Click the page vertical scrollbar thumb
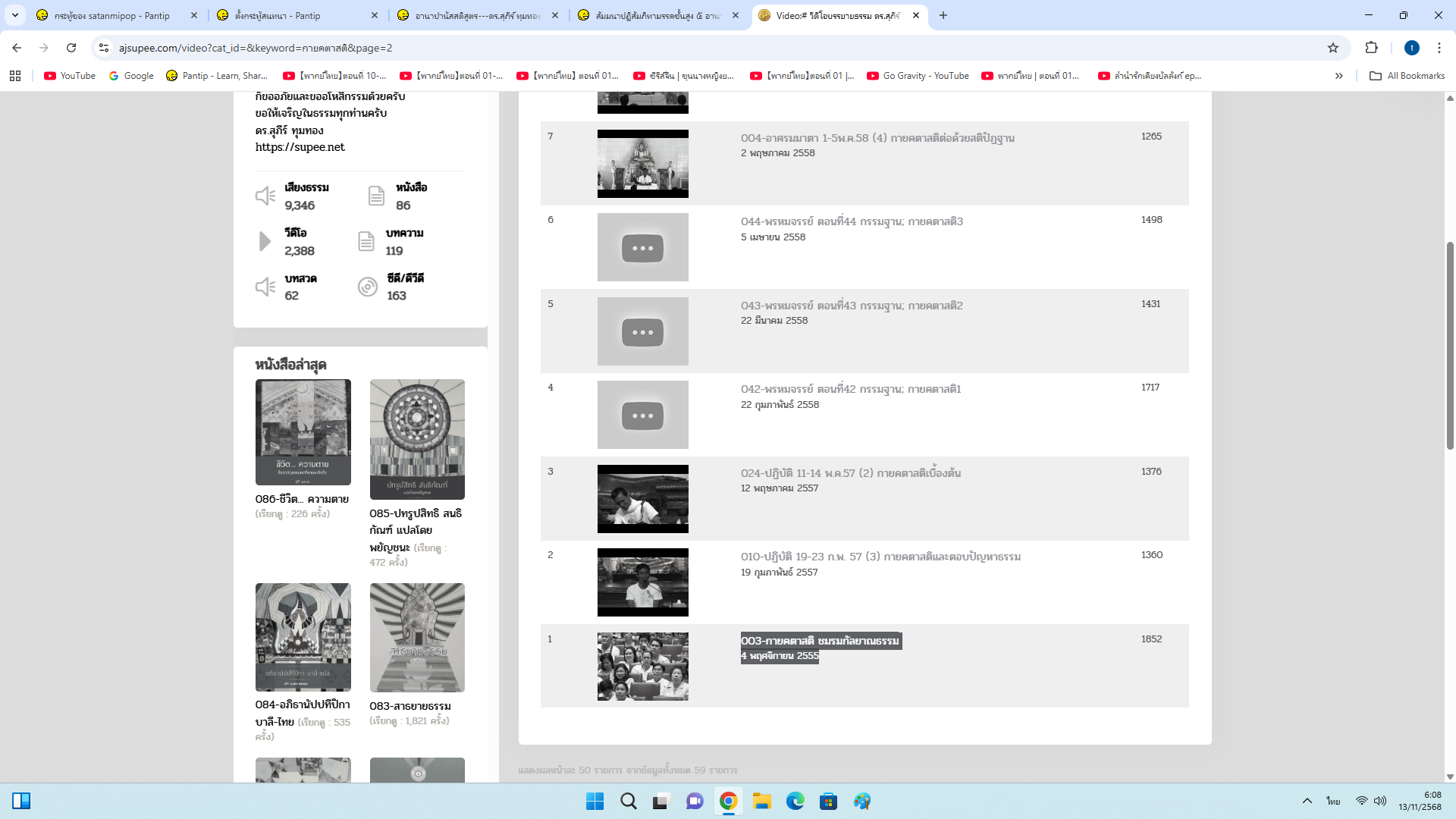 (1450, 345)
